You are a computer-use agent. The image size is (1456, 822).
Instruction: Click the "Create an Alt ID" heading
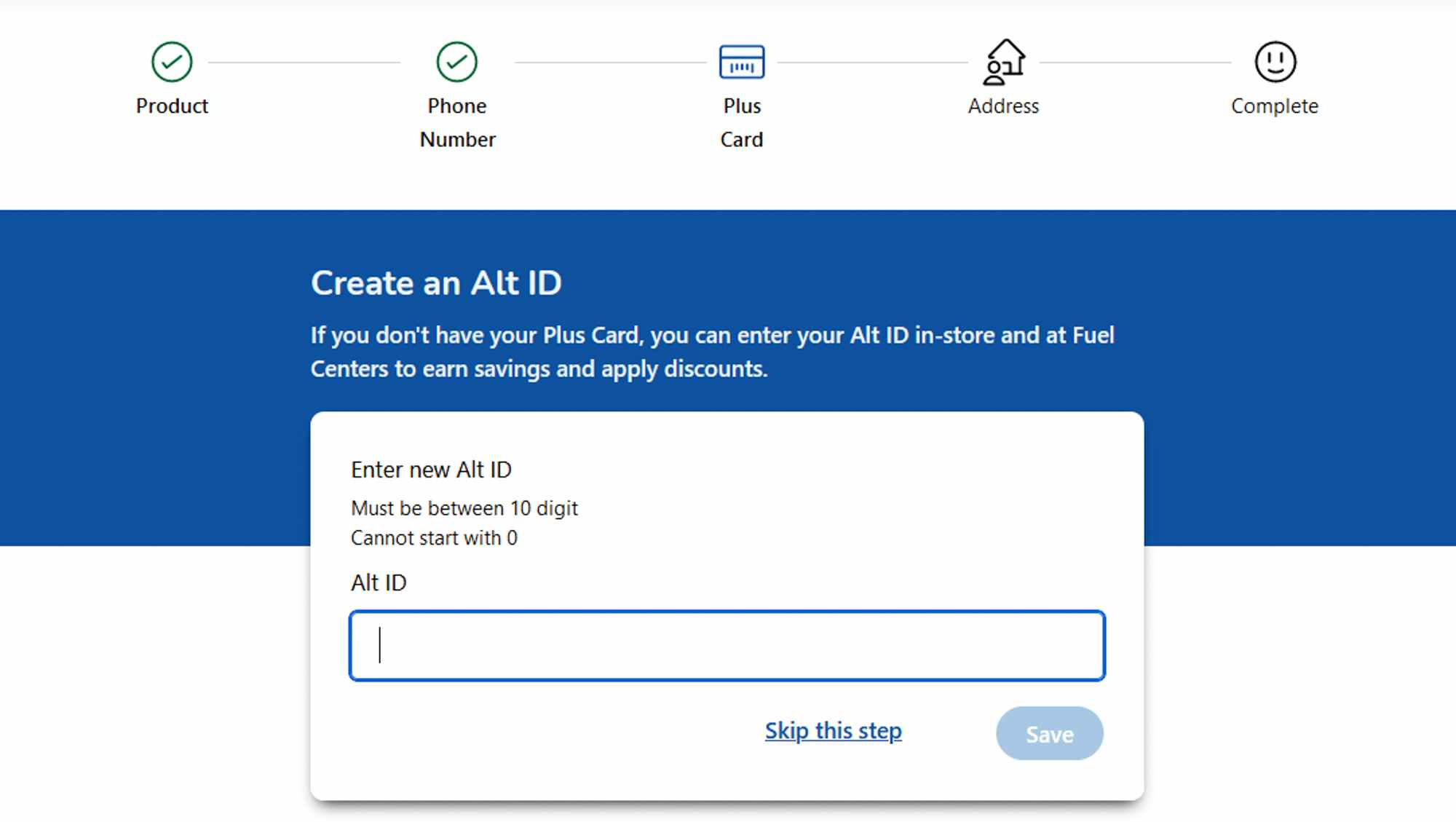tap(436, 283)
